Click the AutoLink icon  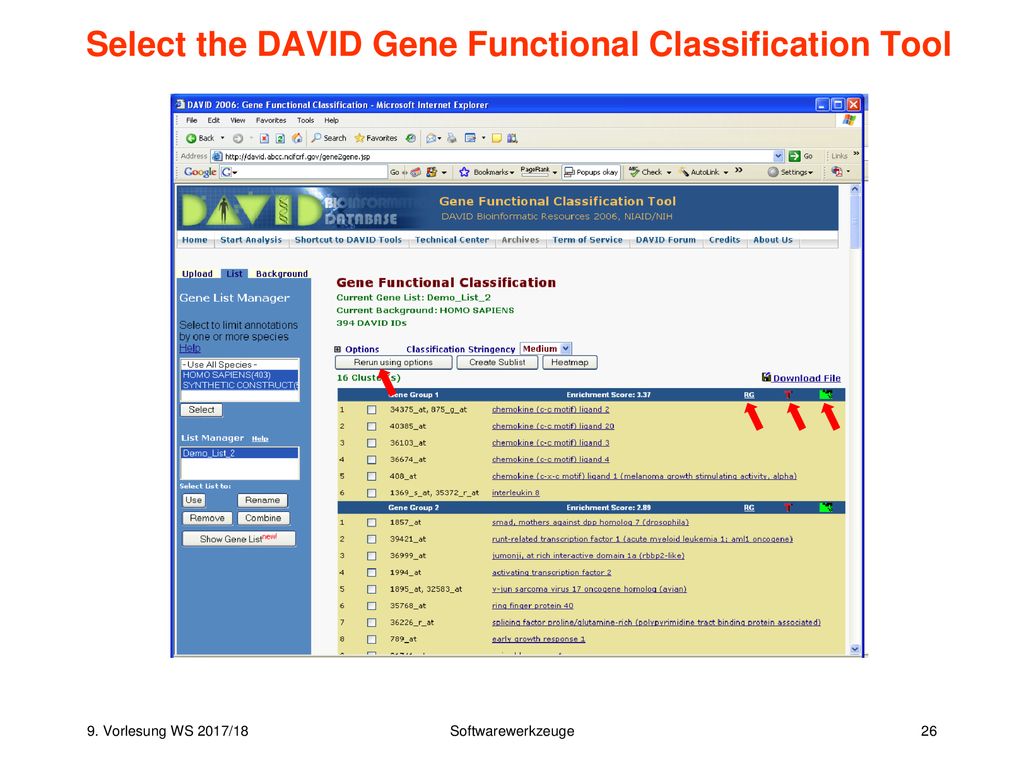[684, 172]
